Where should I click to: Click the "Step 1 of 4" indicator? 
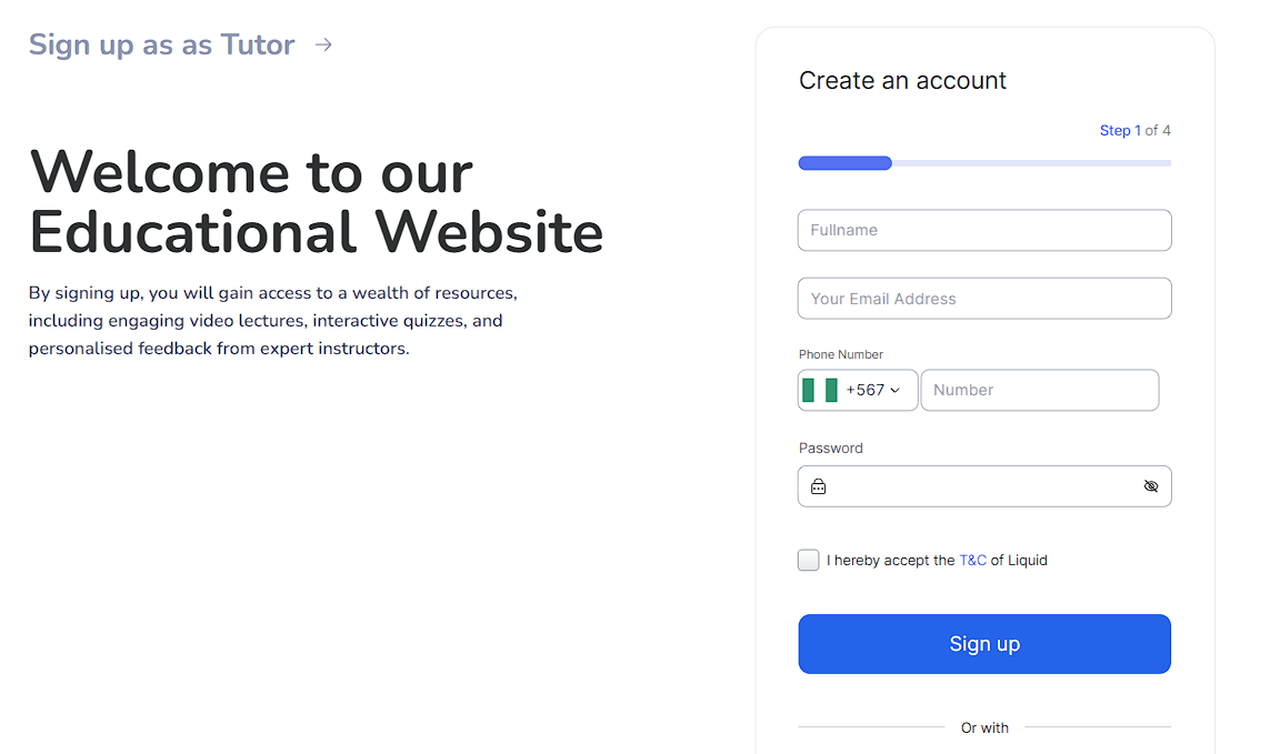pos(1134,131)
